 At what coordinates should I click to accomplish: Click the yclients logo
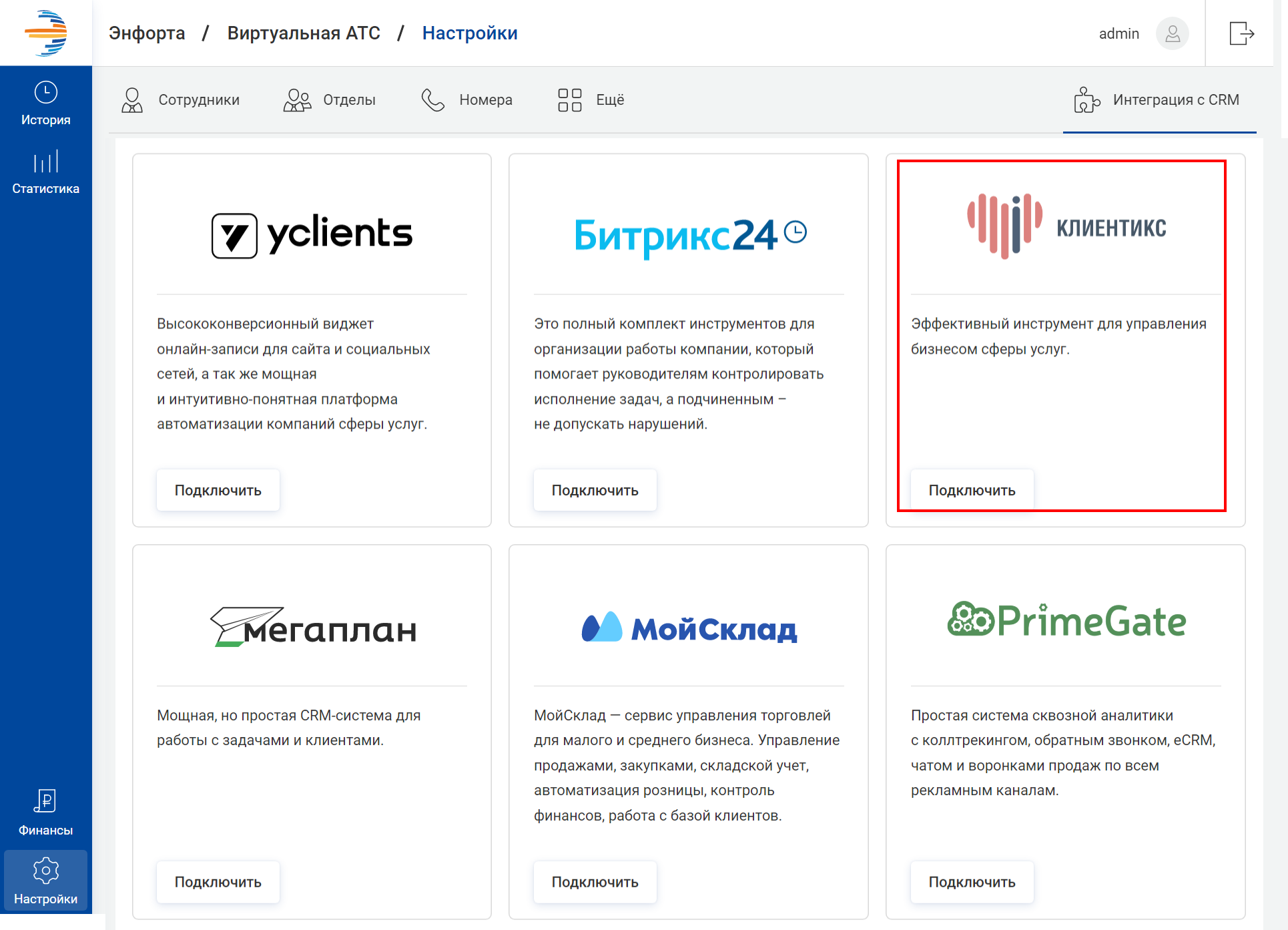click(x=312, y=235)
